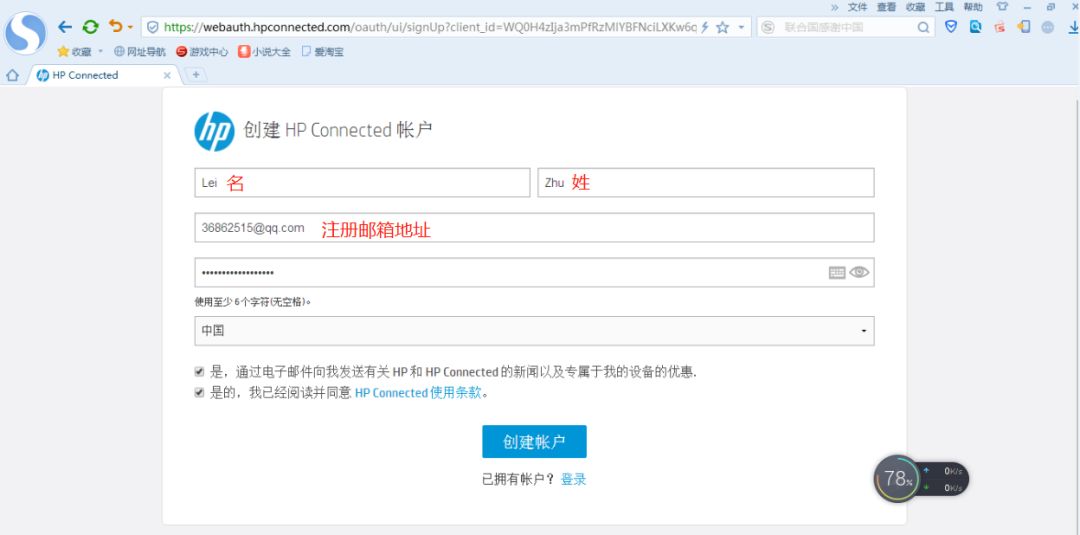Click the home icon on the tab bar
The image size is (1080, 535).
tap(12, 75)
